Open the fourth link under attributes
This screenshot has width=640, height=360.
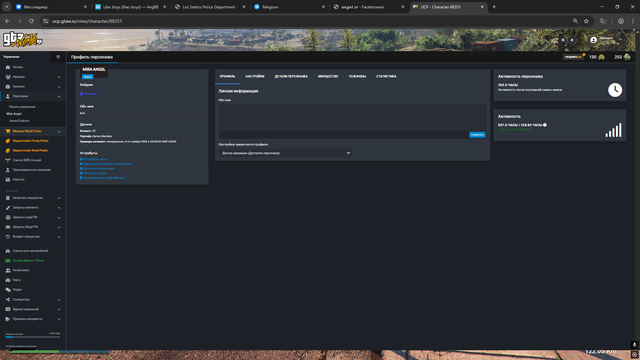tap(94, 173)
